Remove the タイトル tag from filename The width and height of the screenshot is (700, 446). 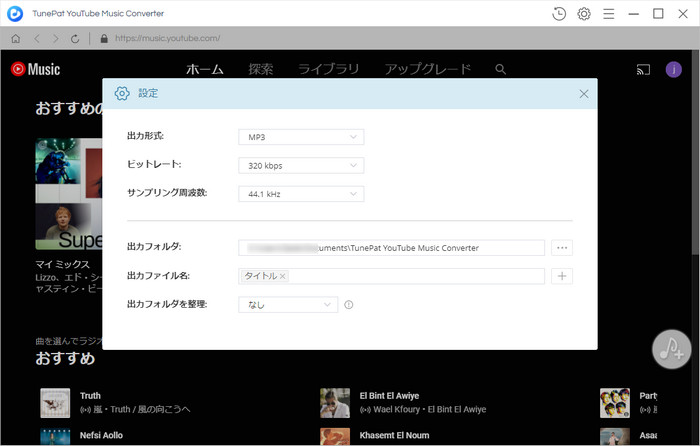pyautogui.click(x=282, y=276)
